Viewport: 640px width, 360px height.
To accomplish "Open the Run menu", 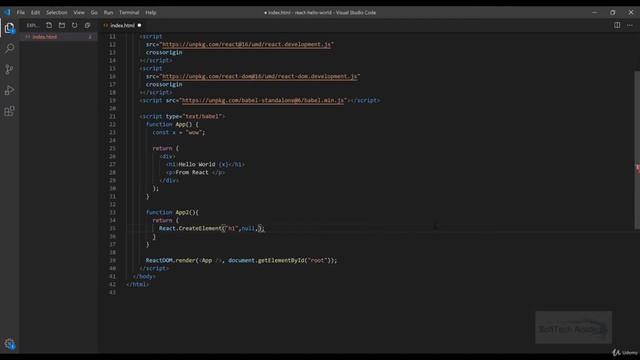I will click(x=108, y=13).
